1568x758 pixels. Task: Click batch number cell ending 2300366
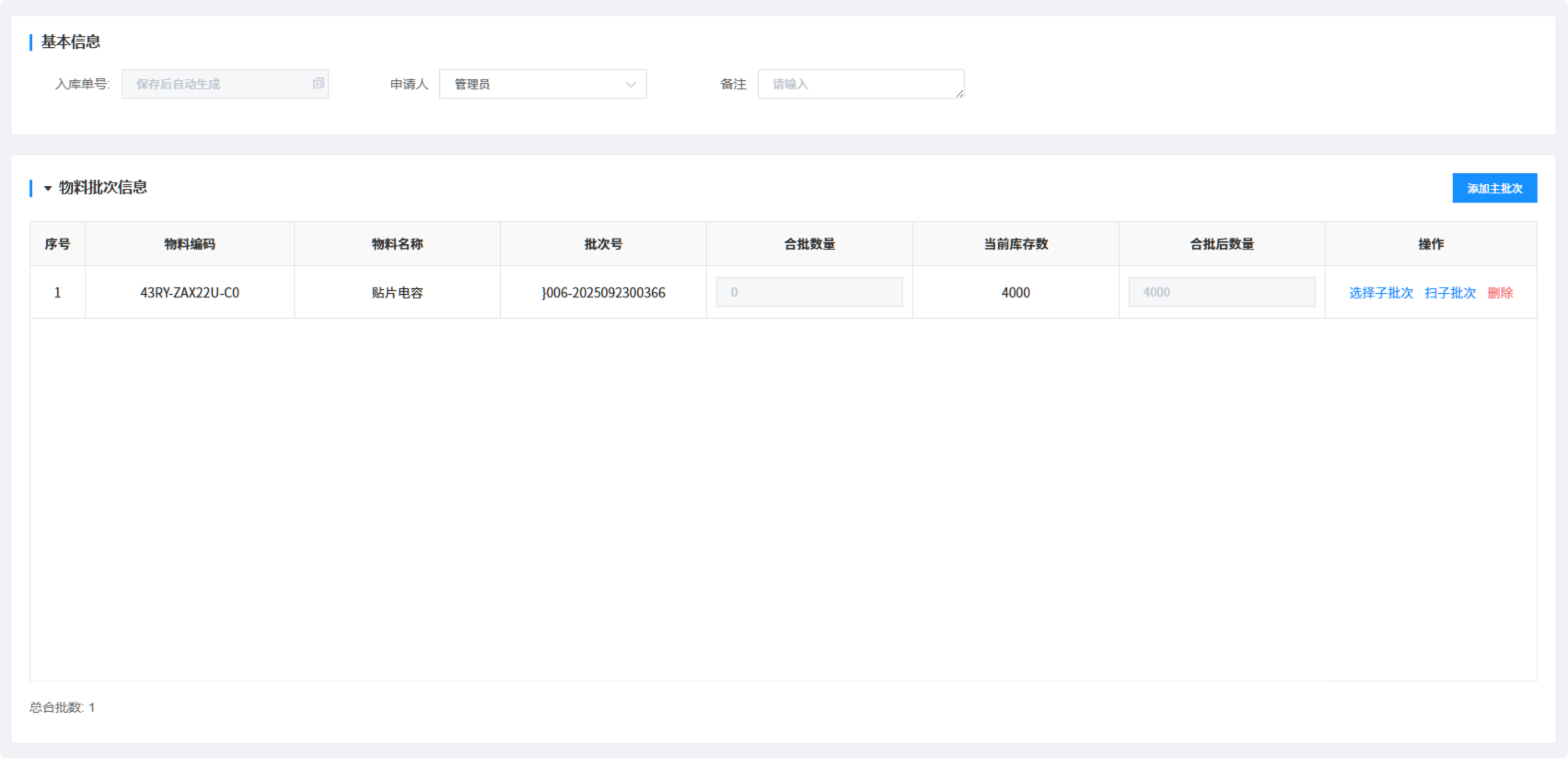603,293
